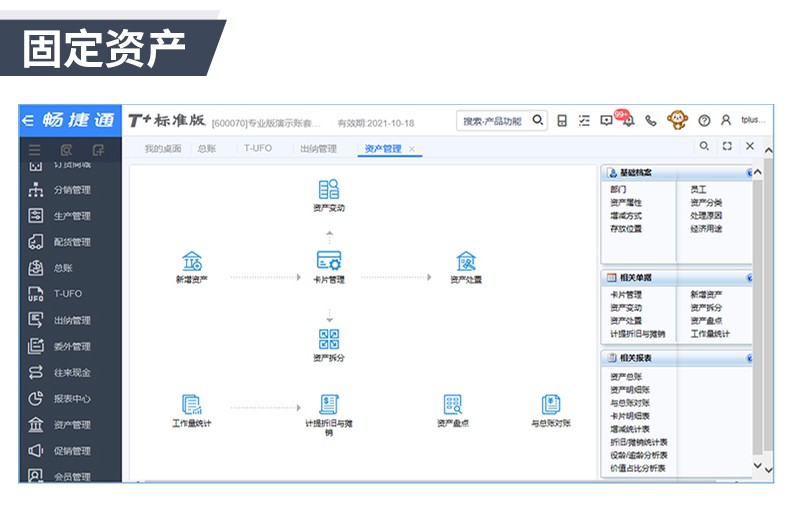This screenshot has width=790, height=531.
Task: Open 资产明细账 report link
Action: tap(630, 389)
